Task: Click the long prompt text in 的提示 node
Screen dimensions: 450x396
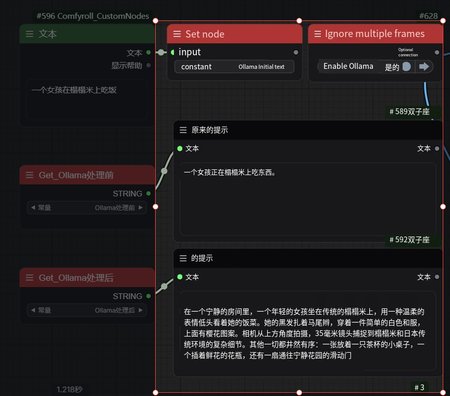Action: pyautogui.click(x=304, y=333)
